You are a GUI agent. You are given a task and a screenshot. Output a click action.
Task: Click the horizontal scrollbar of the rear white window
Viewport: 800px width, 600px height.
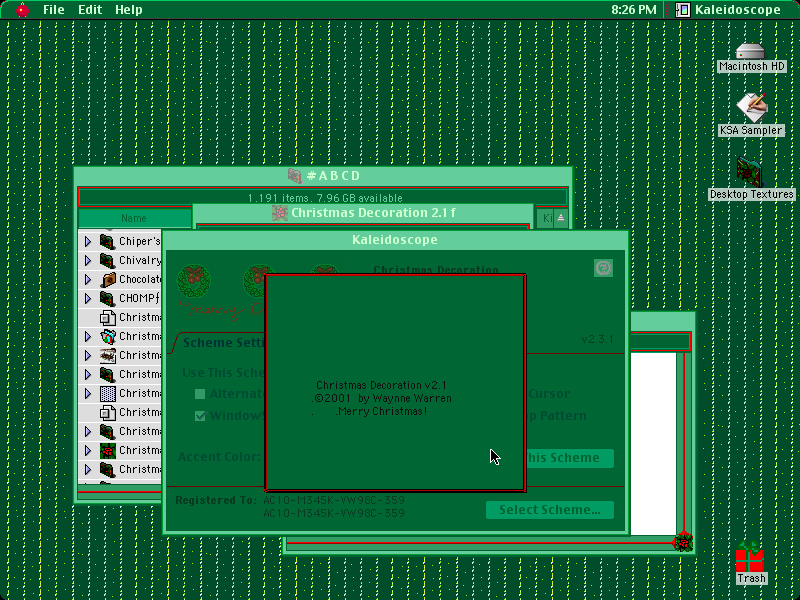[x=479, y=543]
